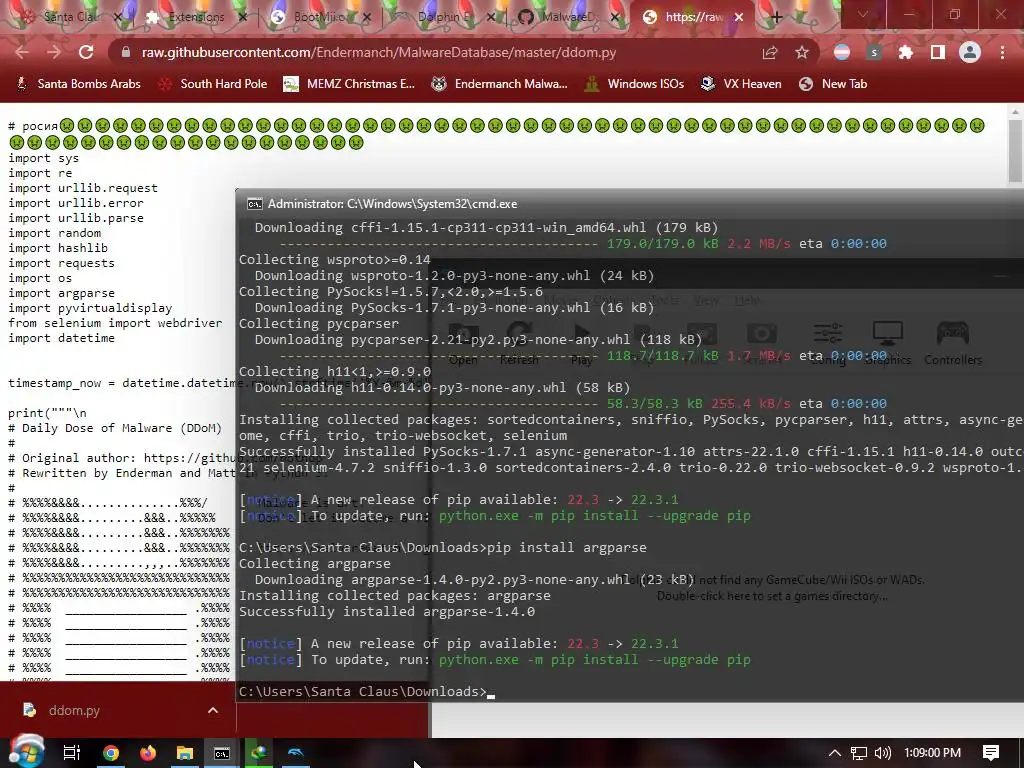Click the Graphics button in Dolphin window
Screen dimensions: 1024x768
point(888,343)
